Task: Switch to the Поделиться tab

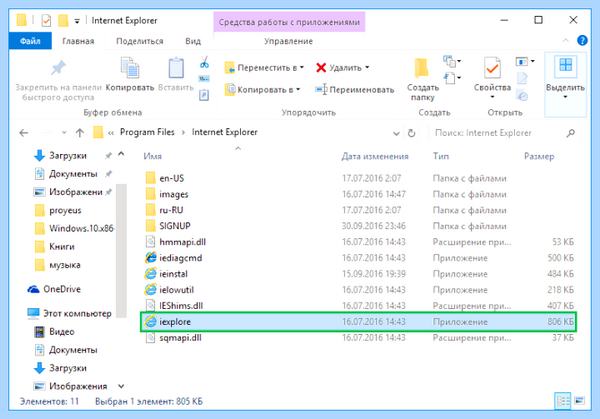Action: (x=140, y=41)
